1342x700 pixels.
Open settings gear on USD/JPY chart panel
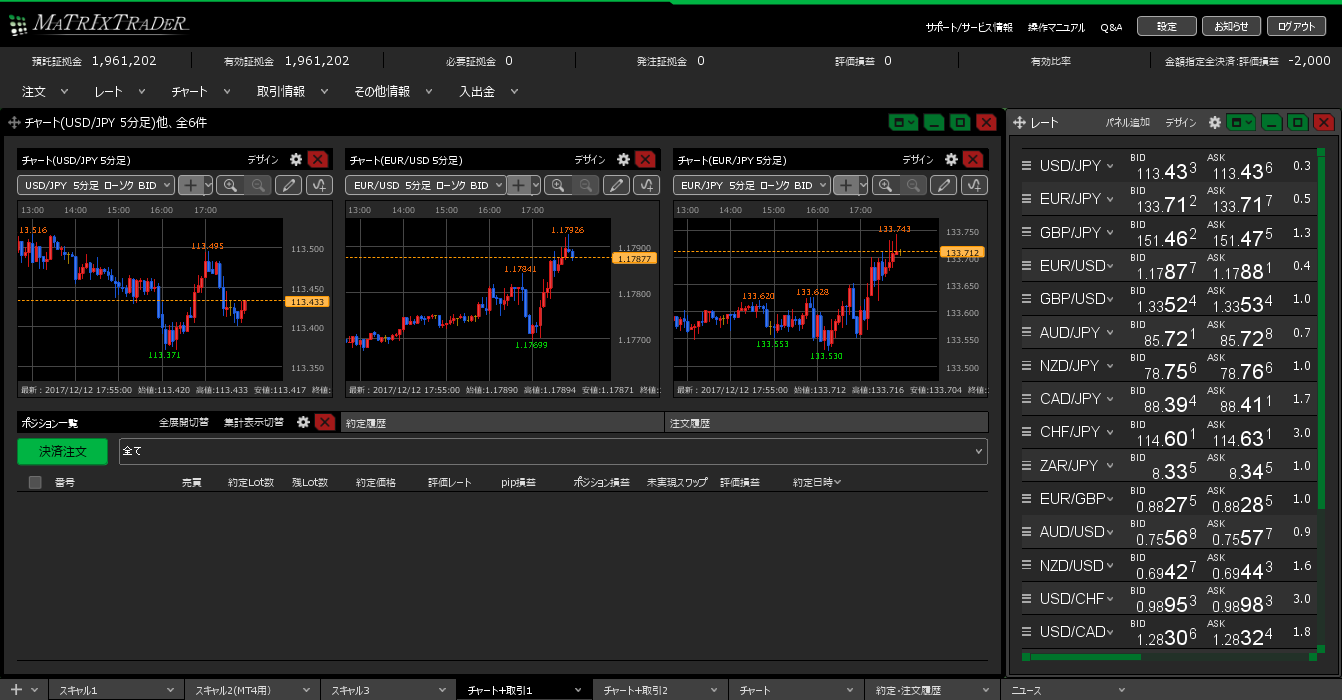click(296, 159)
